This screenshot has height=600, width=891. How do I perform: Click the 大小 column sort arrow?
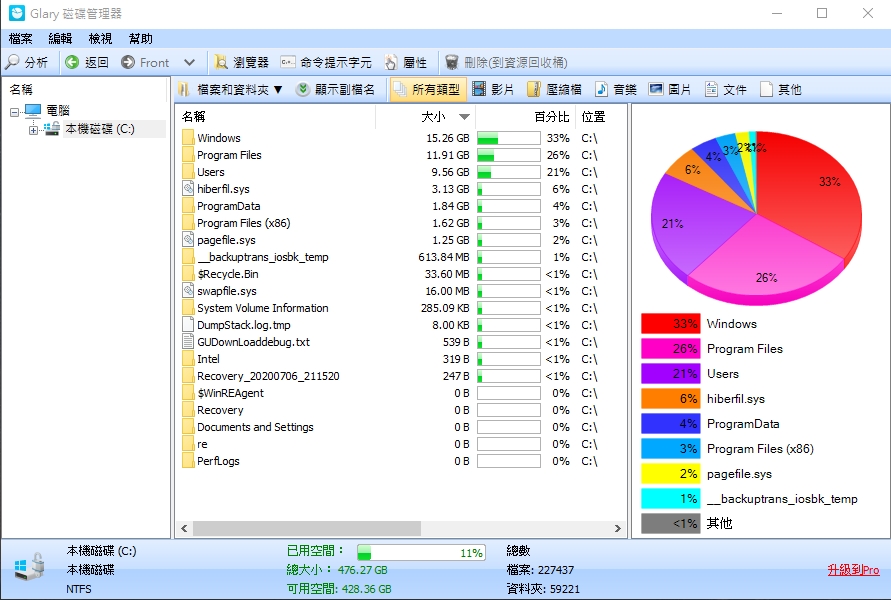pos(464,117)
